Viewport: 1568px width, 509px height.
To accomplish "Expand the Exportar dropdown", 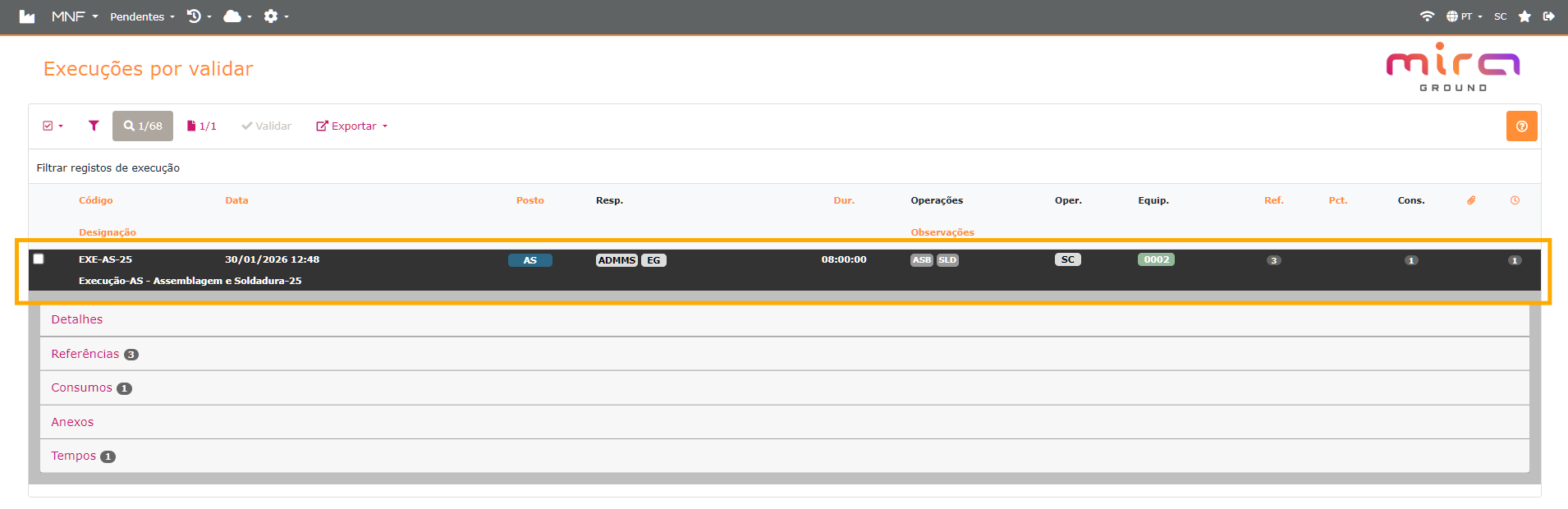I will click(352, 126).
